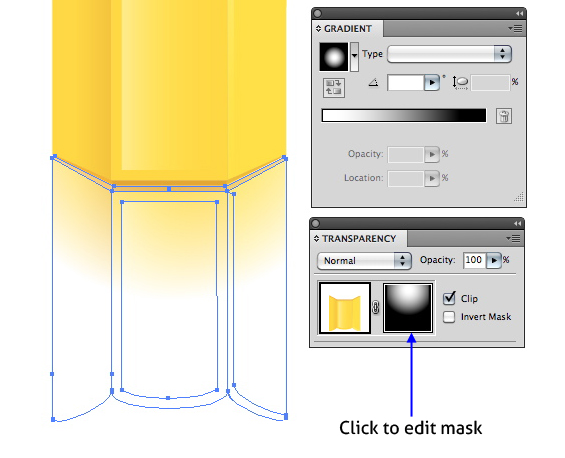Click the gradient angle icon
Image resolution: width=565 pixels, height=458 pixels.
point(373,83)
